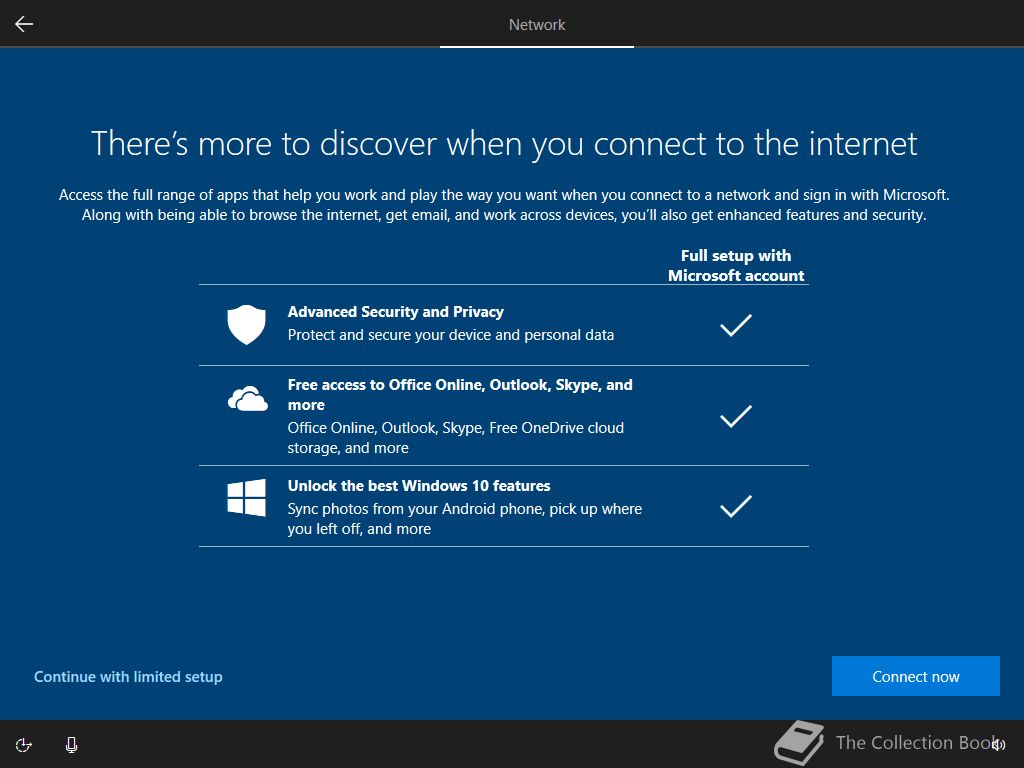Click the book logo watermark icon
This screenshot has height=768, width=1024.
tap(799, 743)
